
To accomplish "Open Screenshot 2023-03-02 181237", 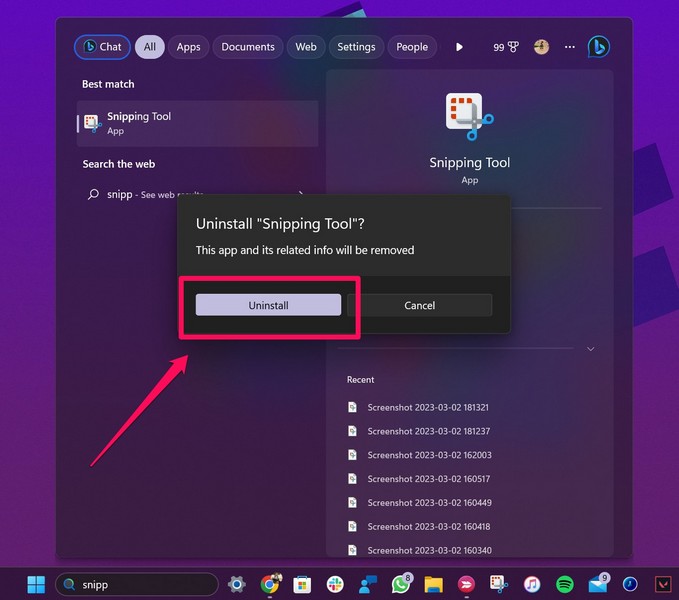I will [x=429, y=431].
